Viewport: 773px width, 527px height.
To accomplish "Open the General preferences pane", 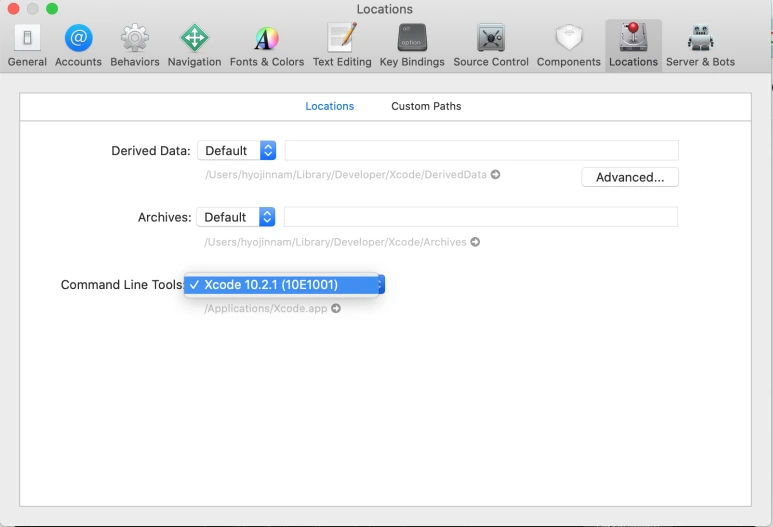I will tap(27, 46).
